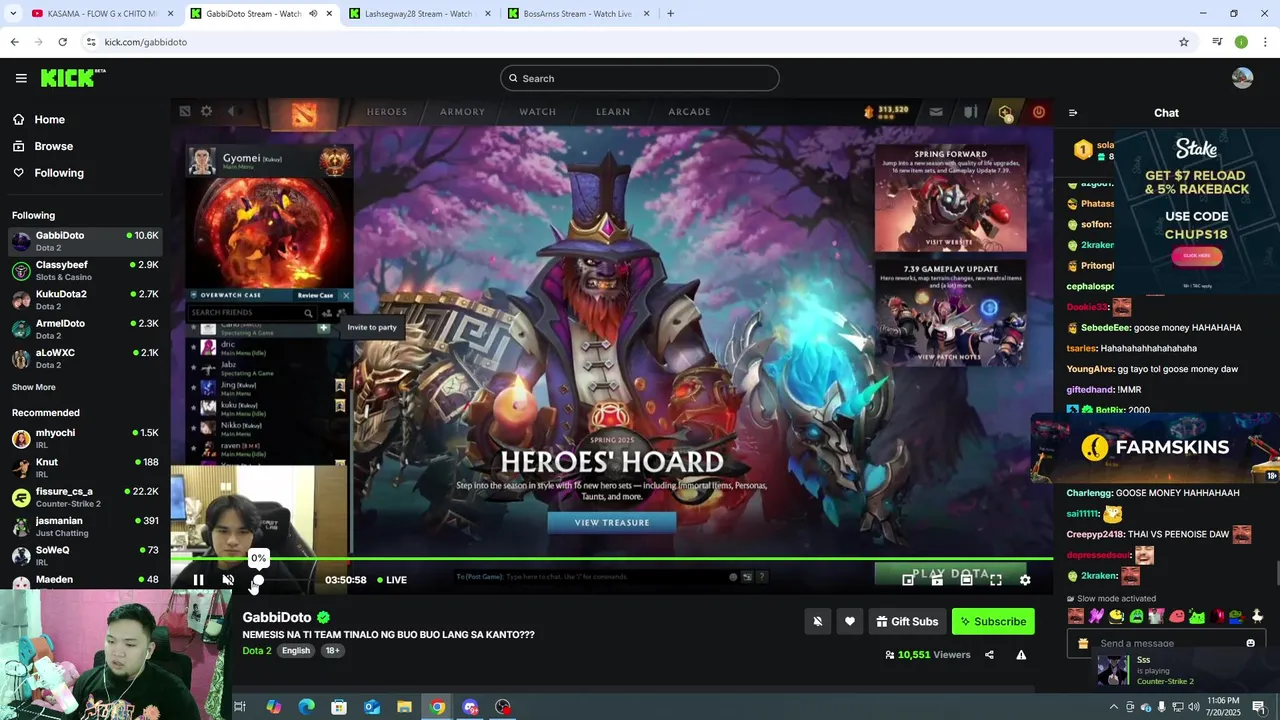Open the Dota 2 category link
1280x720 pixels.
coord(257,651)
